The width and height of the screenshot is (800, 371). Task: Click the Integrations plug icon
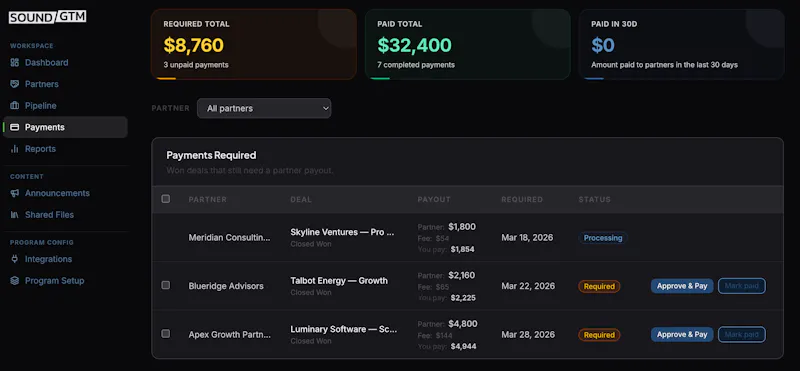tap(15, 259)
